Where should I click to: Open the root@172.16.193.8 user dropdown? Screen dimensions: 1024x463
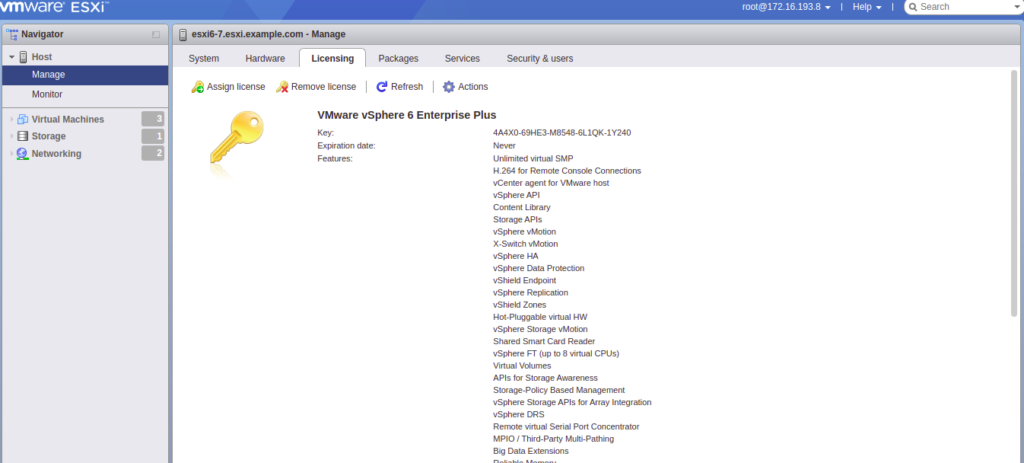[x=786, y=7]
